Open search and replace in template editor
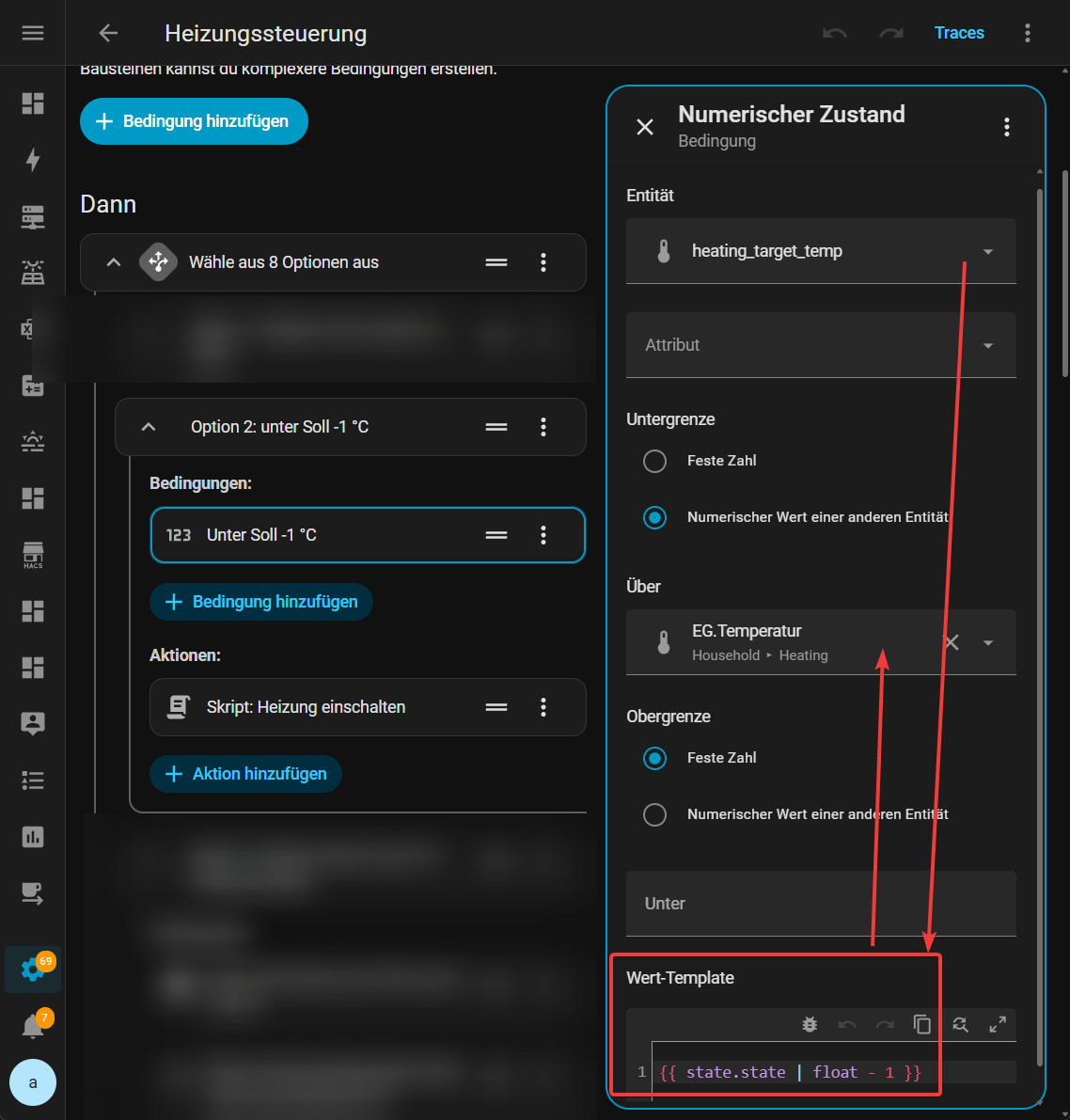The width and height of the screenshot is (1070, 1120). point(960,1024)
